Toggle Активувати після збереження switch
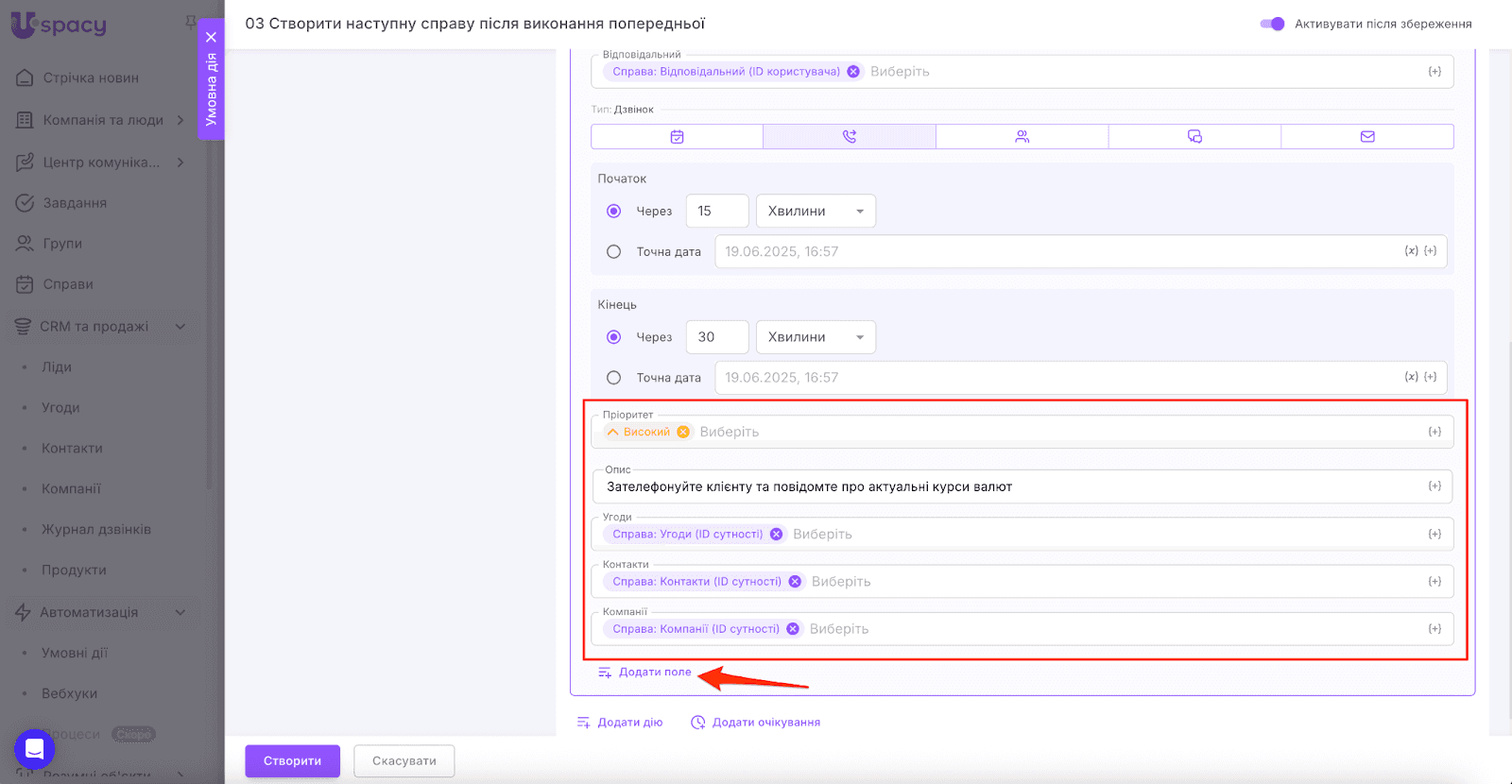 (x=1272, y=24)
